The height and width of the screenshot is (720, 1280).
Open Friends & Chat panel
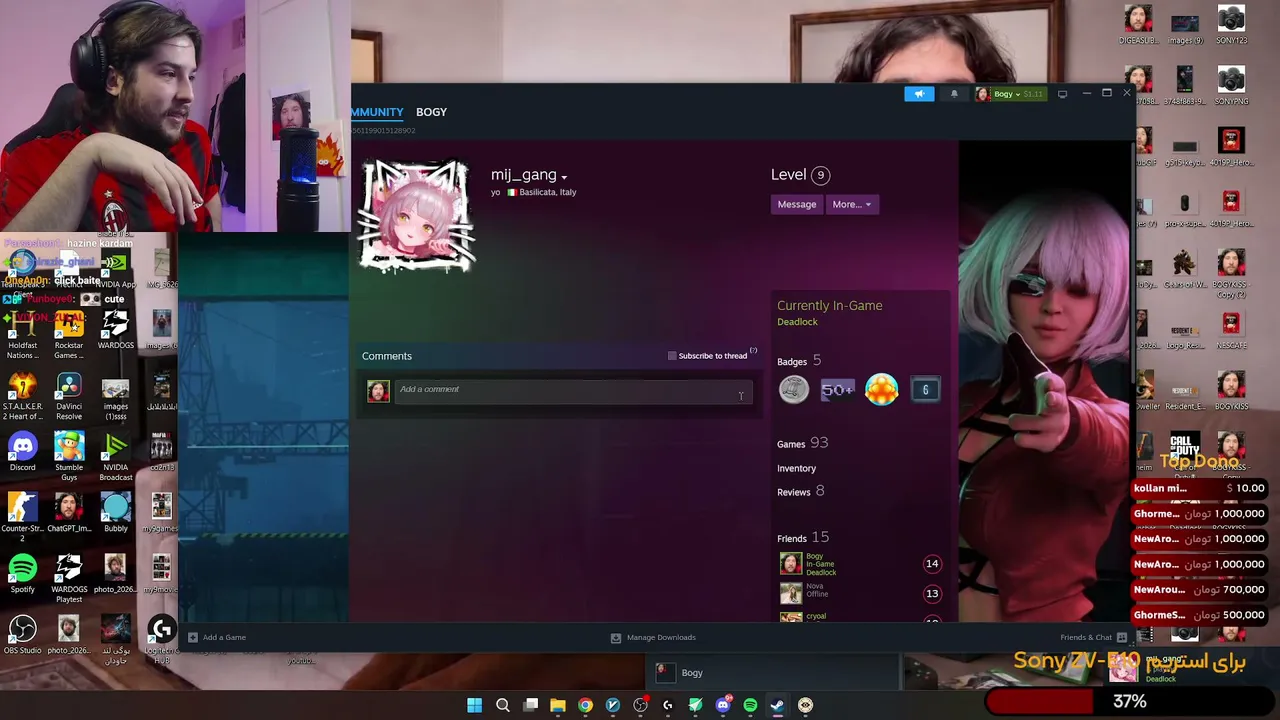tap(1093, 637)
